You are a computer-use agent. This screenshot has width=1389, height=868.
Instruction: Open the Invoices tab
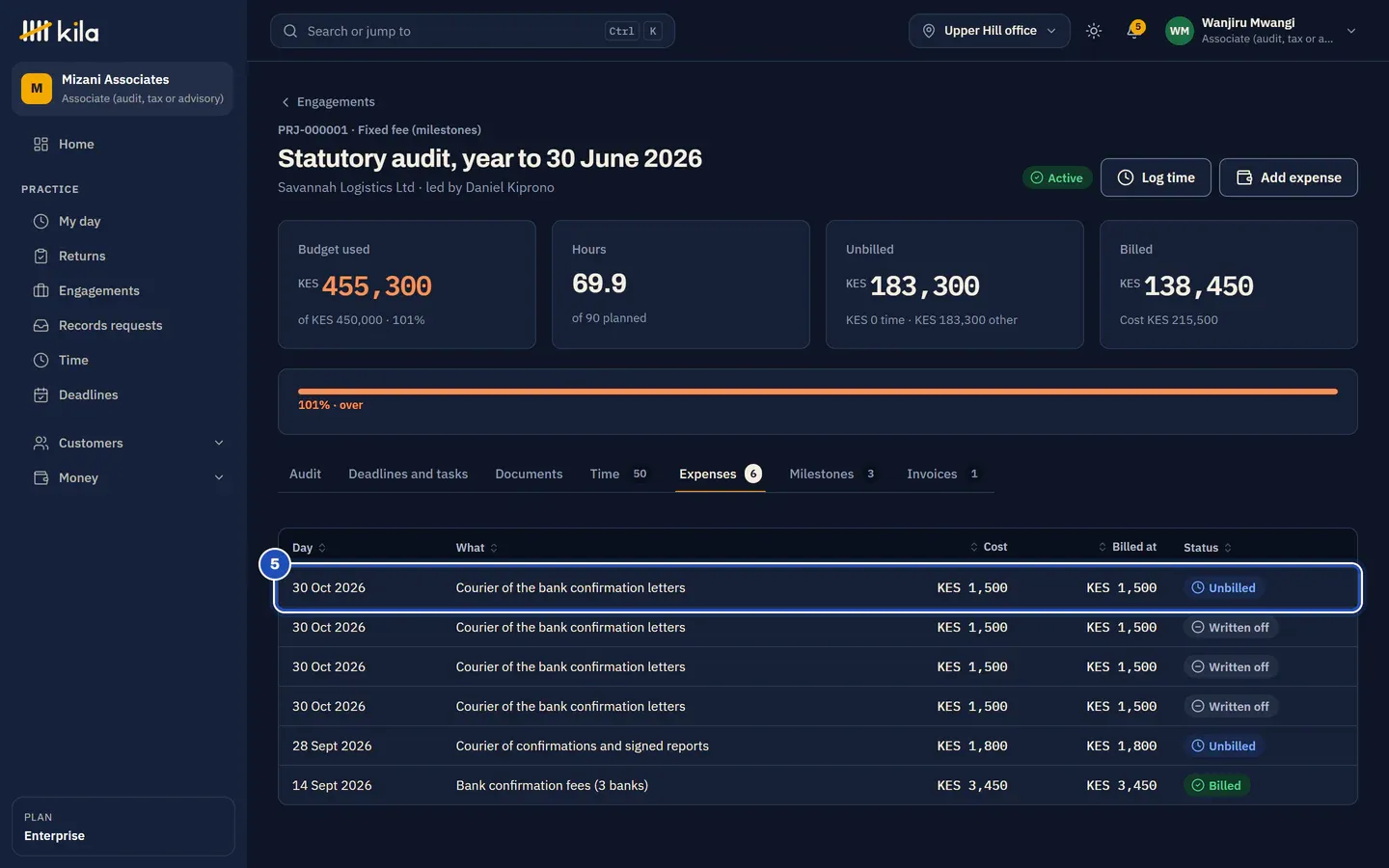(943, 474)
